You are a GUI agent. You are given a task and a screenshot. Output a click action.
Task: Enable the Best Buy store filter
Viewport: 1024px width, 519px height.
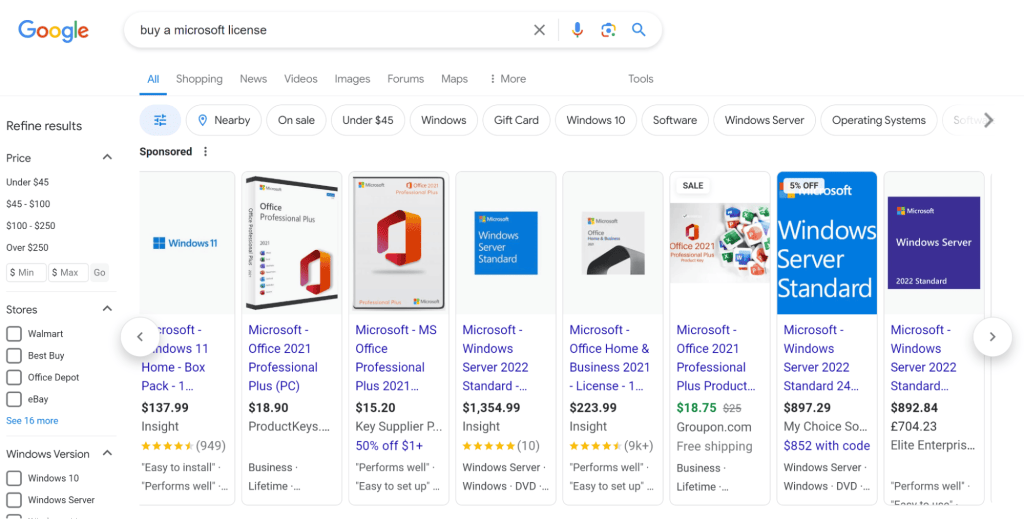(x=14, y=356)
